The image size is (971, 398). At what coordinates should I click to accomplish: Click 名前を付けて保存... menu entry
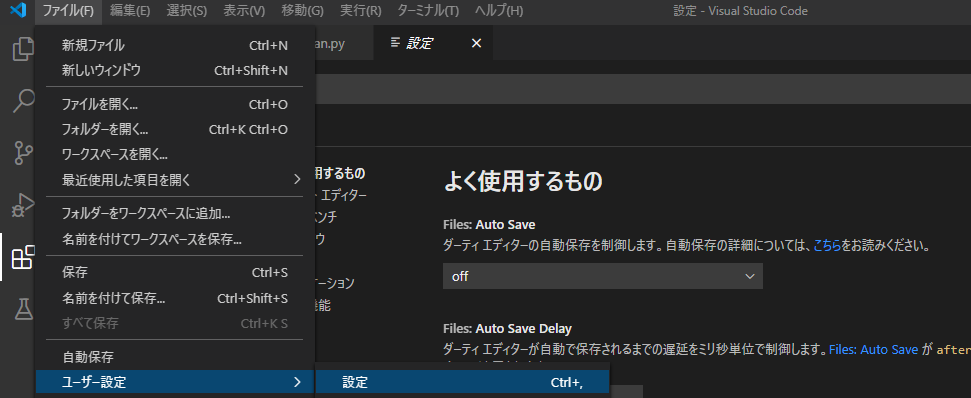coord(175,298)
